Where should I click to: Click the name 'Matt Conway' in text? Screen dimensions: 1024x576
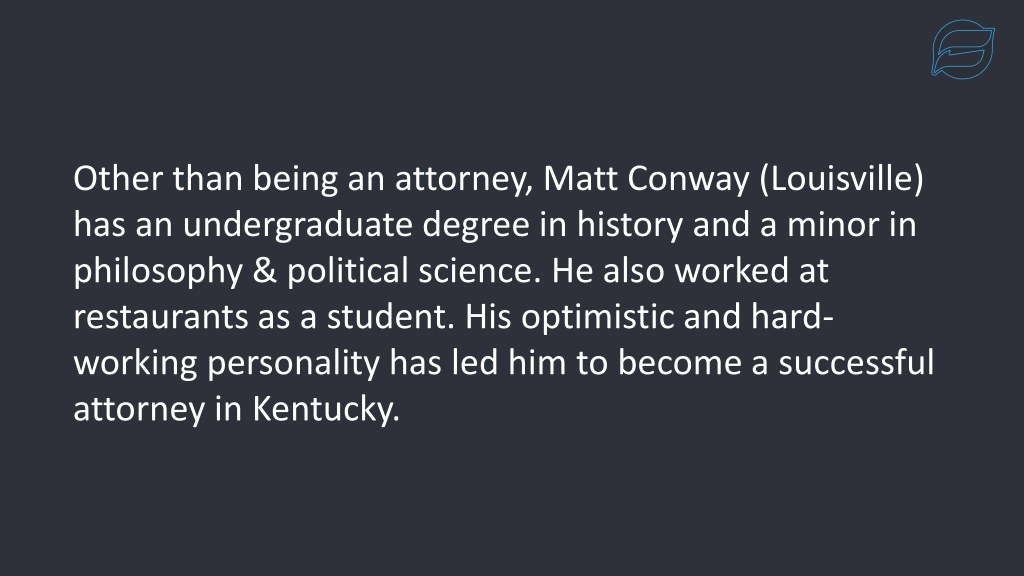(646, 178)
